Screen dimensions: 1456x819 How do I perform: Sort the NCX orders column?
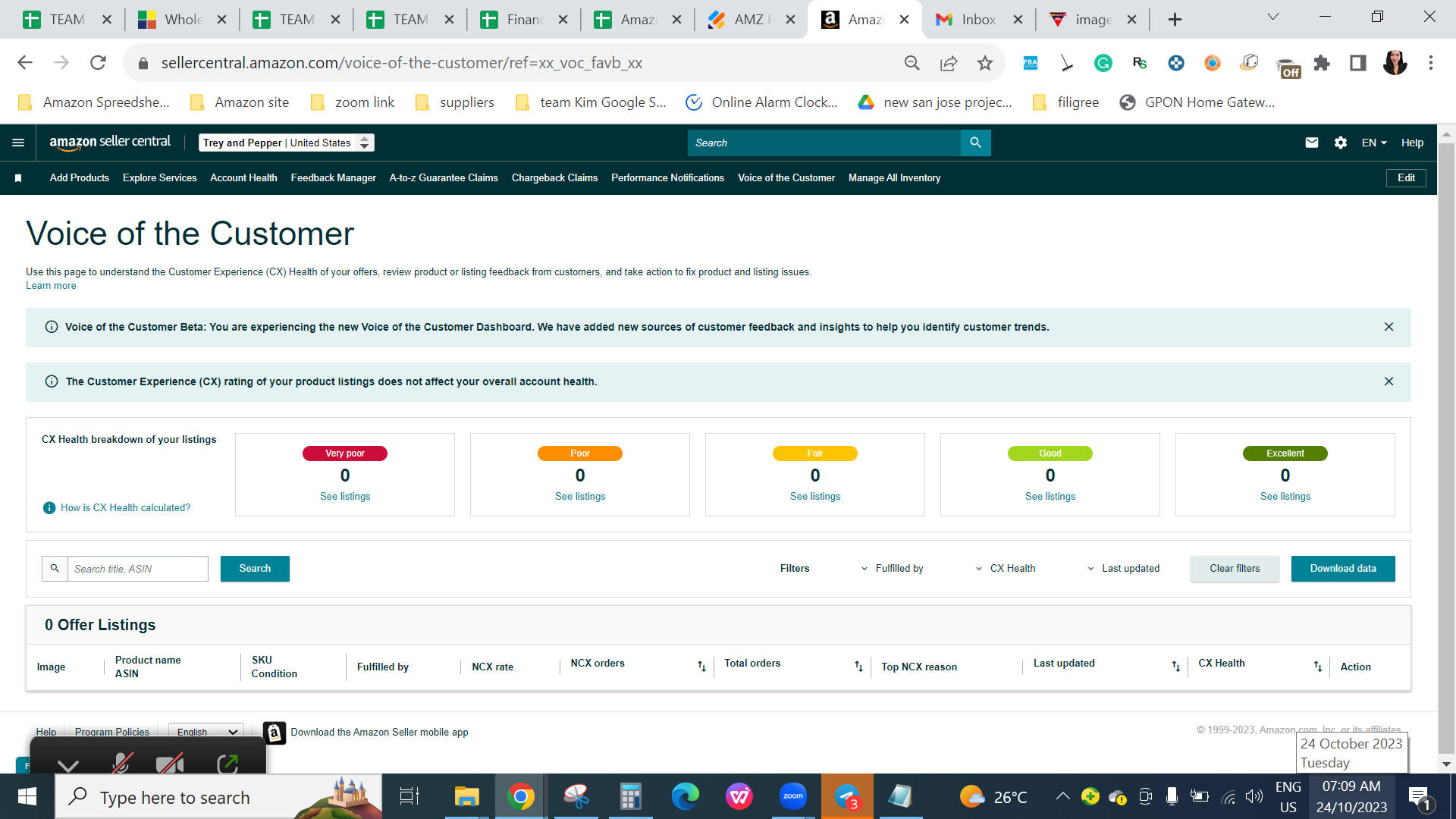(x=701, y=666)
